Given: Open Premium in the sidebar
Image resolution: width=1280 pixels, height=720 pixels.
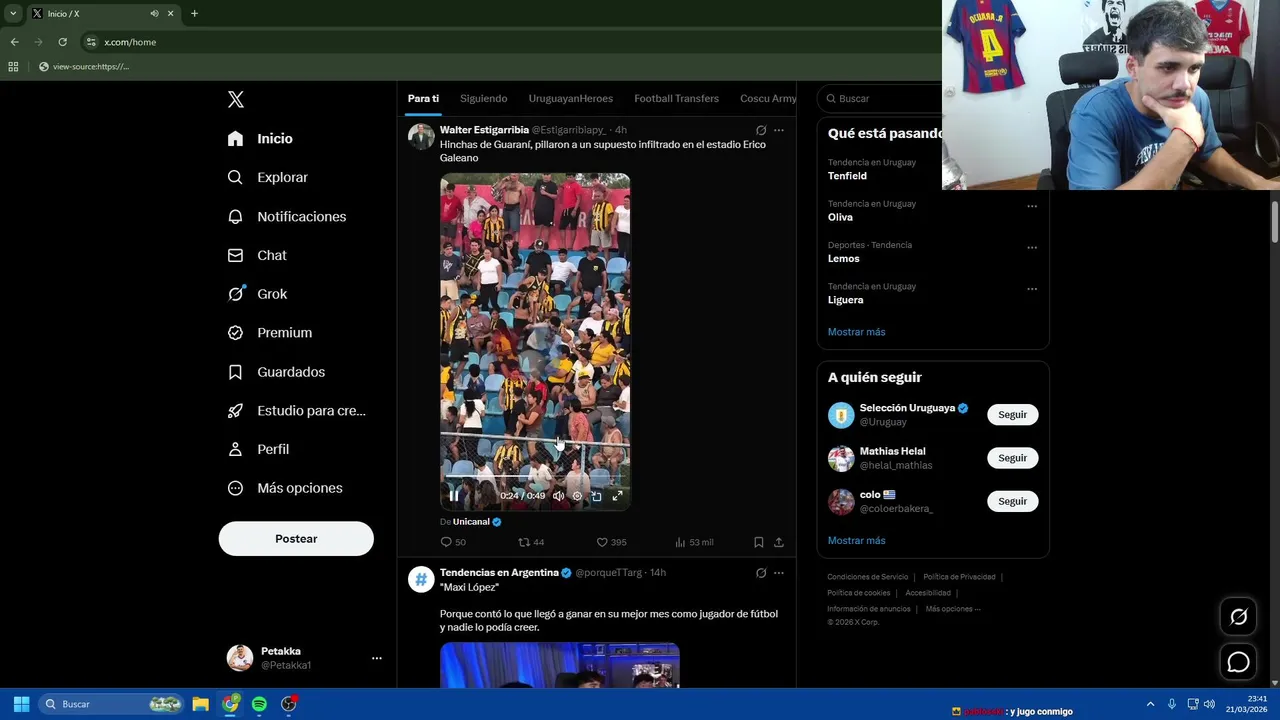Looking at the screenshot, I should point(270,333).
